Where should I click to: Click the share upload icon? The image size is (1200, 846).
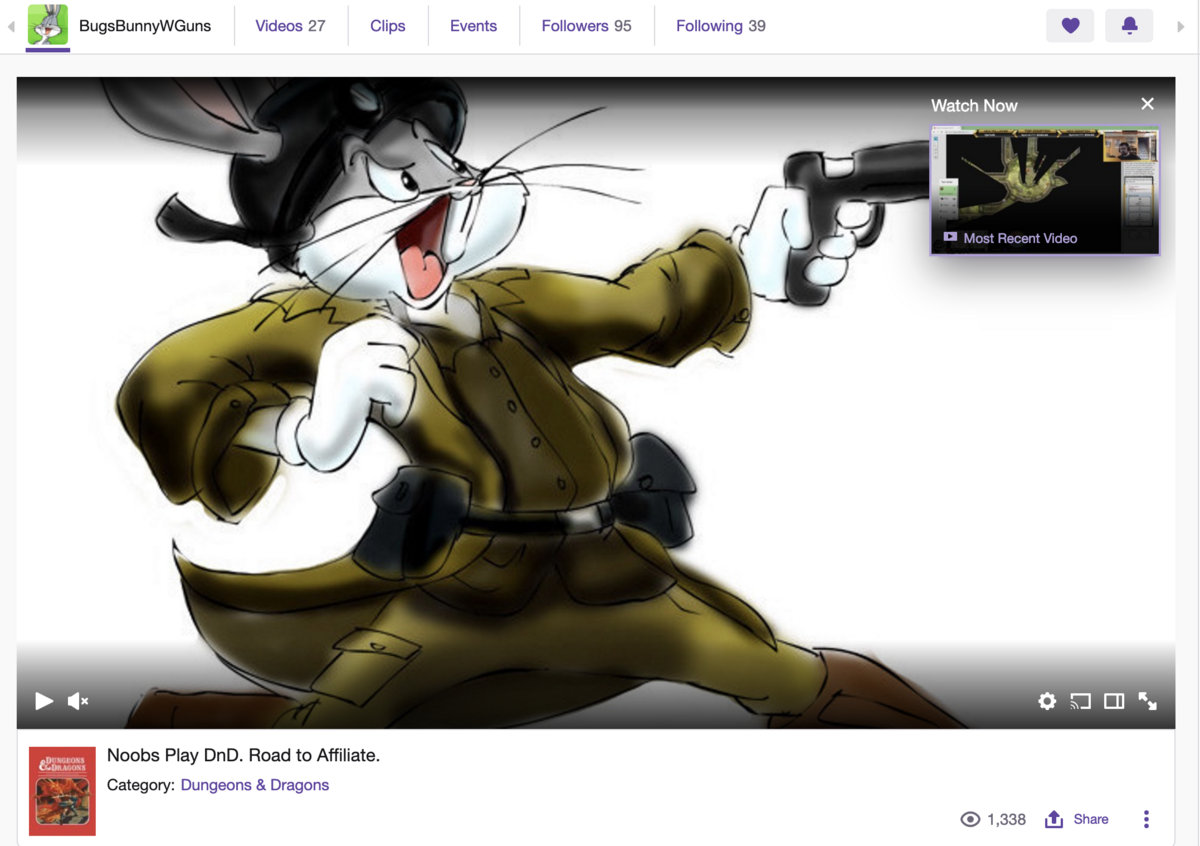tap(1054, 819)
